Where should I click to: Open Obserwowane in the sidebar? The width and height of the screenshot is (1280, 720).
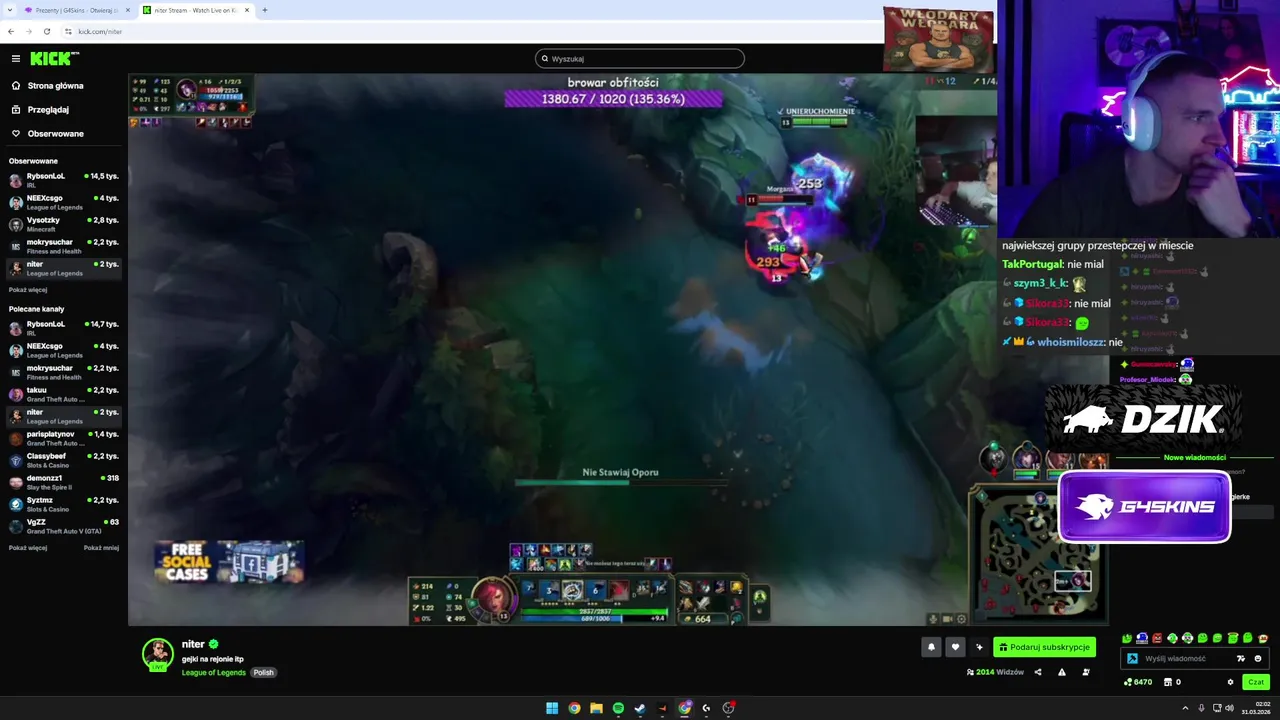pos(55,134)
